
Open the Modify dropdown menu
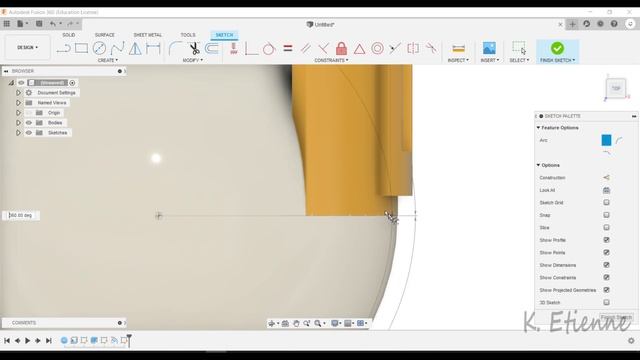[193, 60]
